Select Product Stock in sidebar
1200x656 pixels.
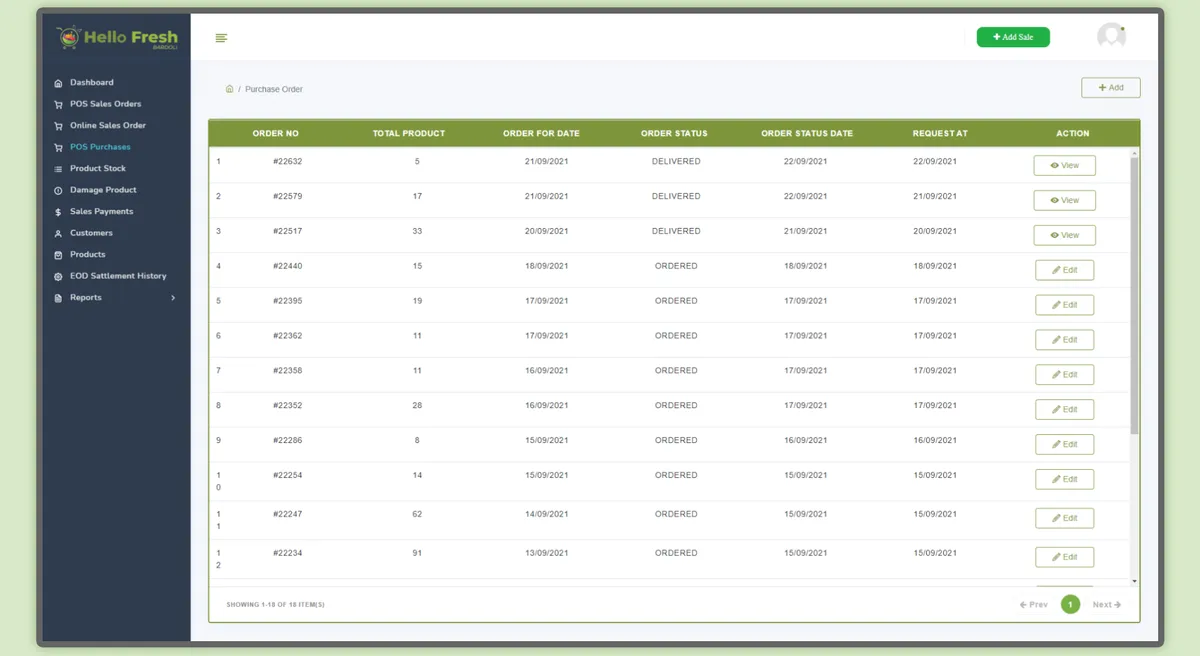pos(98,168)
